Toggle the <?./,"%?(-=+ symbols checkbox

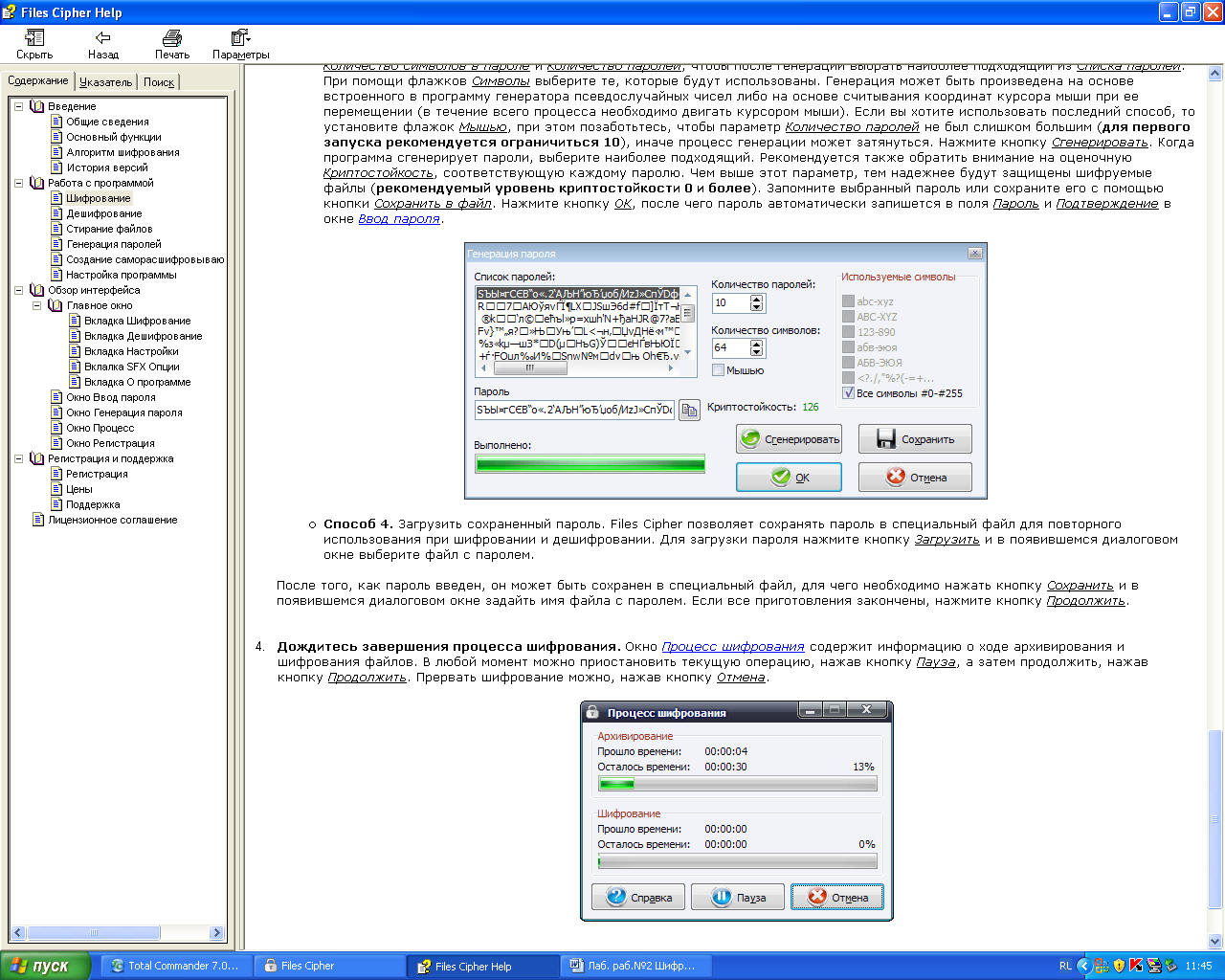pyautogui.click(x=848, y=378)
